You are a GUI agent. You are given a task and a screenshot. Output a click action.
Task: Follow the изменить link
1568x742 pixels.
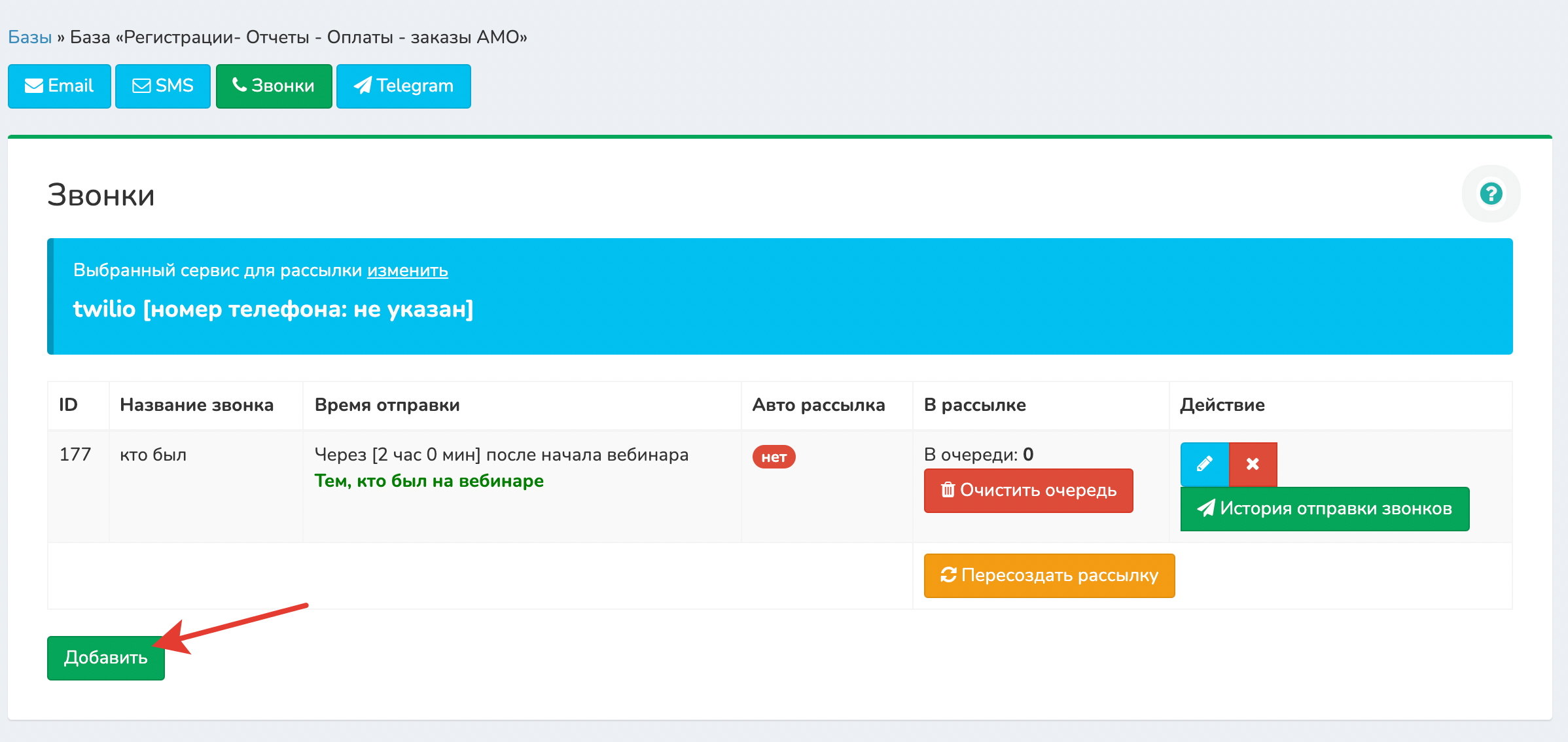[x=407, y=270]
